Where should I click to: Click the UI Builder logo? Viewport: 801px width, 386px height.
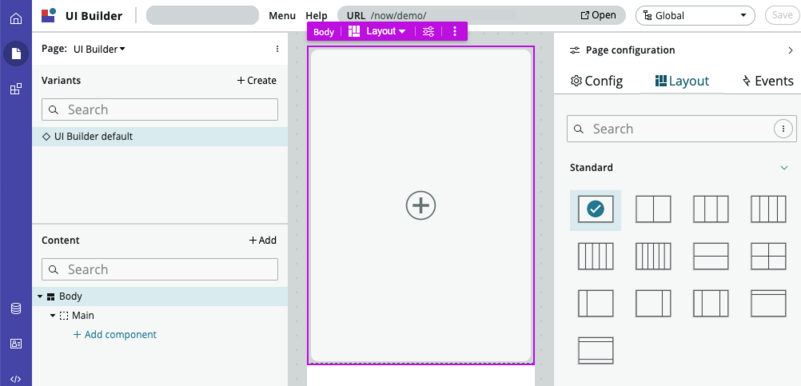pyautogui.click(x=49, y=15)
